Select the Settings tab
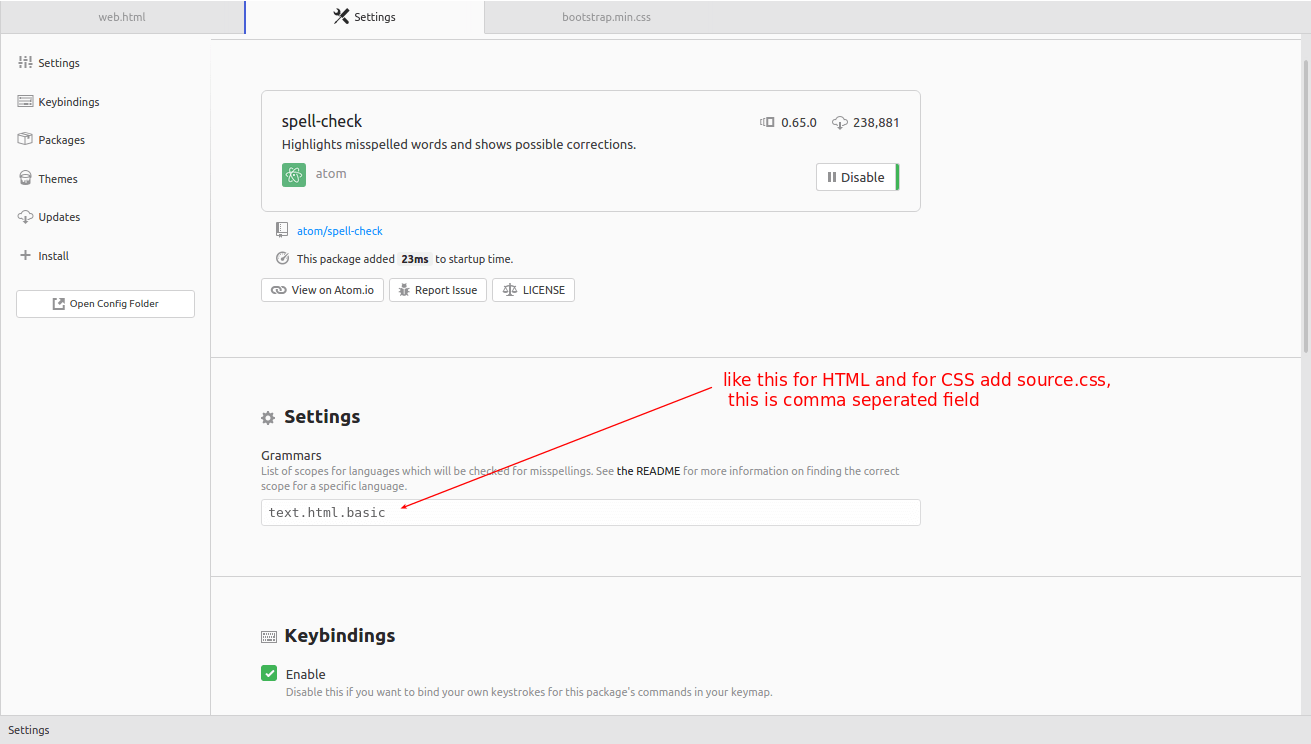The image size is (1311, 744). 364,17
